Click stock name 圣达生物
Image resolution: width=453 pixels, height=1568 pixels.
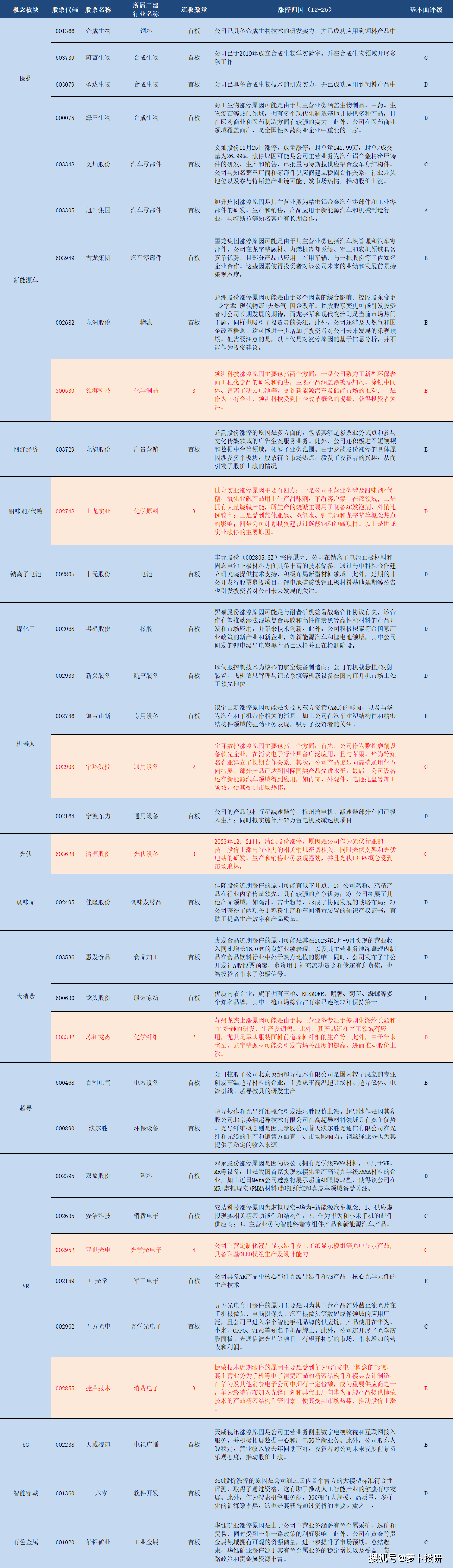98,84
